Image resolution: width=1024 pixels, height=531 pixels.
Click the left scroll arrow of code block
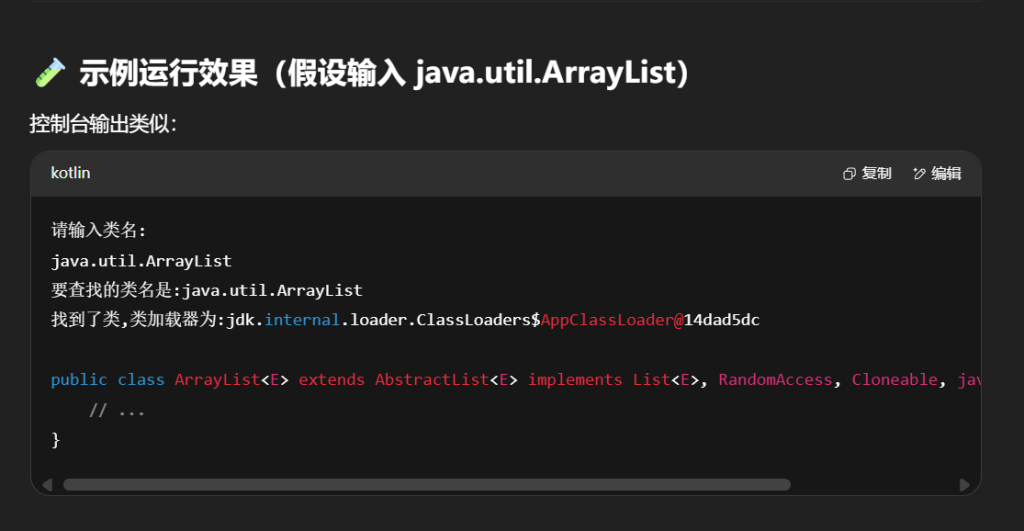tap(47, 485)
